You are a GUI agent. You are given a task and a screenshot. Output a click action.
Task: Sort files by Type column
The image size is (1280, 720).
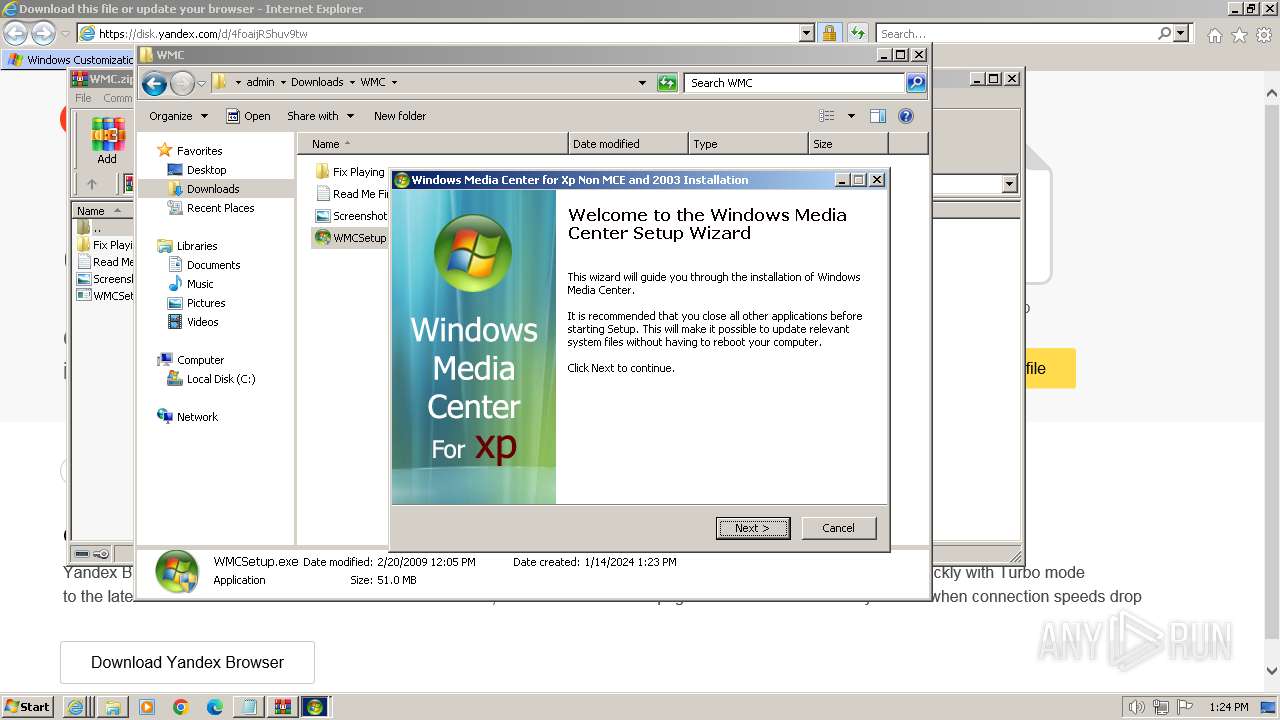tap(748, 144)
